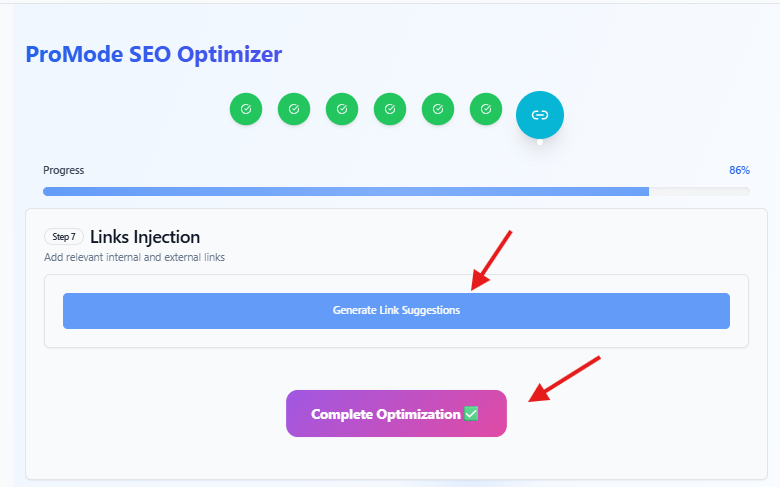Finish with the Complete Optimization button
780x487 pixels.
396,413
